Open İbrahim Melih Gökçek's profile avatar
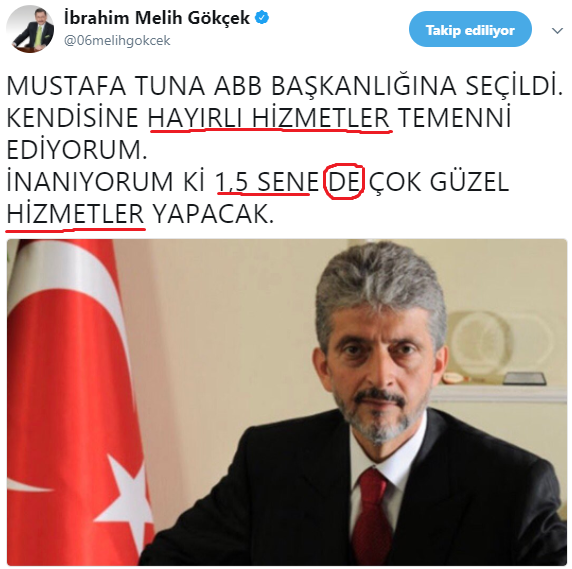Image resolution: width=572 pixels, height=569 pixels. (30, 29)
